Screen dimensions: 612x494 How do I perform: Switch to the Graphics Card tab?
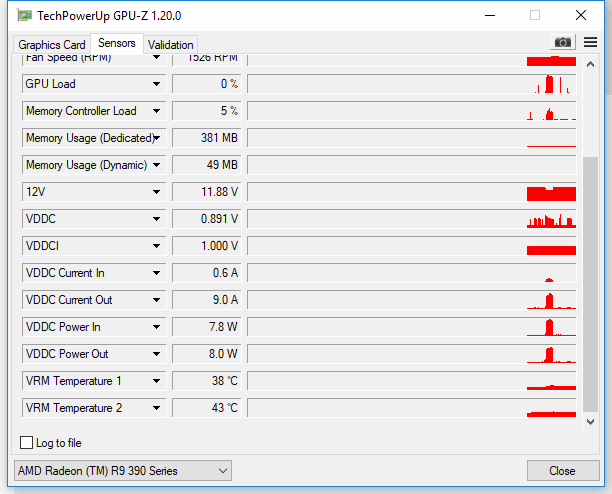tap(52, 44)
